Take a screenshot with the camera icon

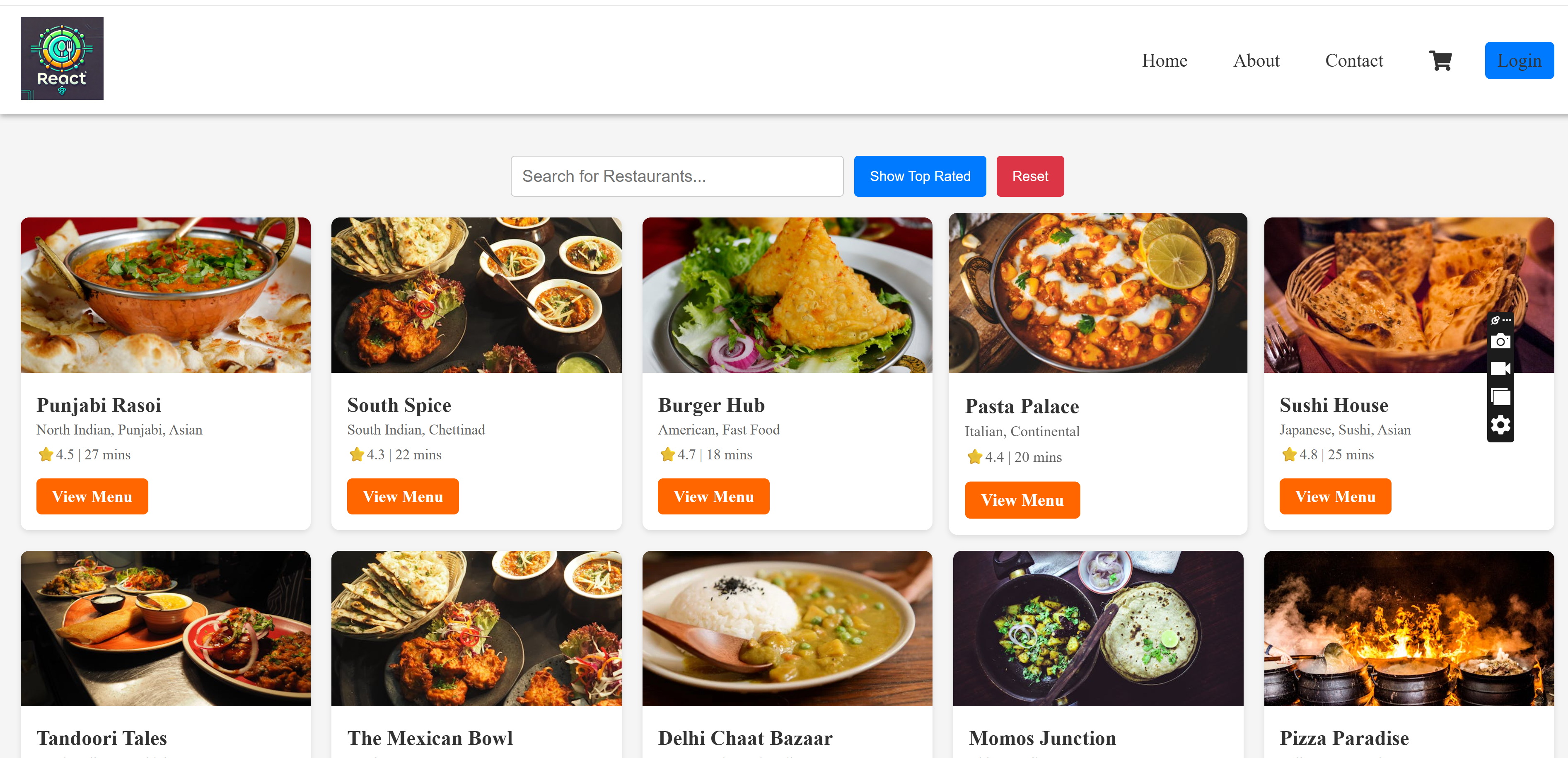pyautogui.click(x=1500, y=341)
